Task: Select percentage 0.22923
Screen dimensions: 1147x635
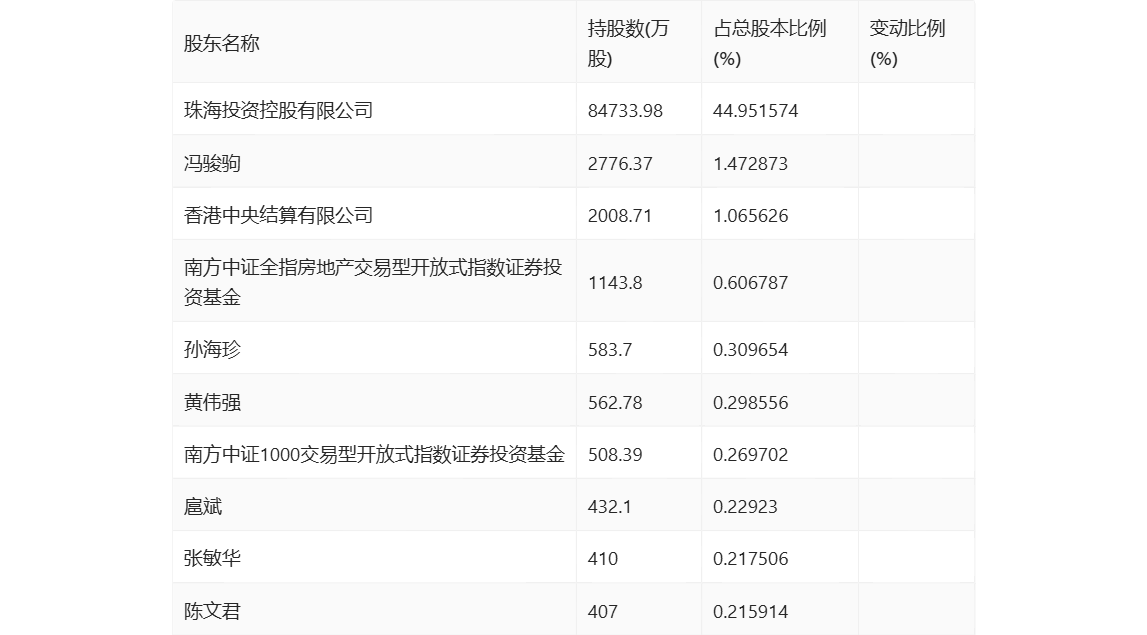Action: point(745,506)
